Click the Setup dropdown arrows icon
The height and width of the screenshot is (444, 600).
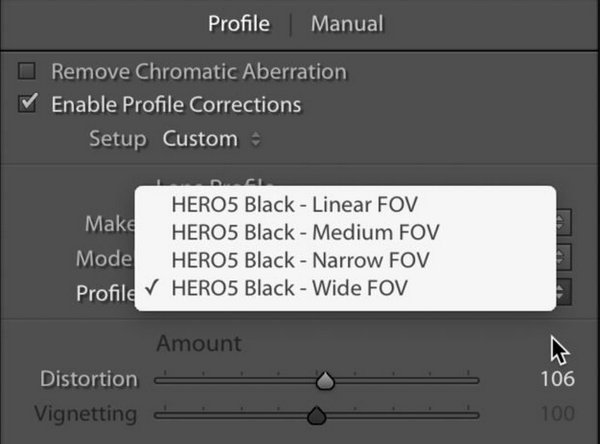point(256,139)
